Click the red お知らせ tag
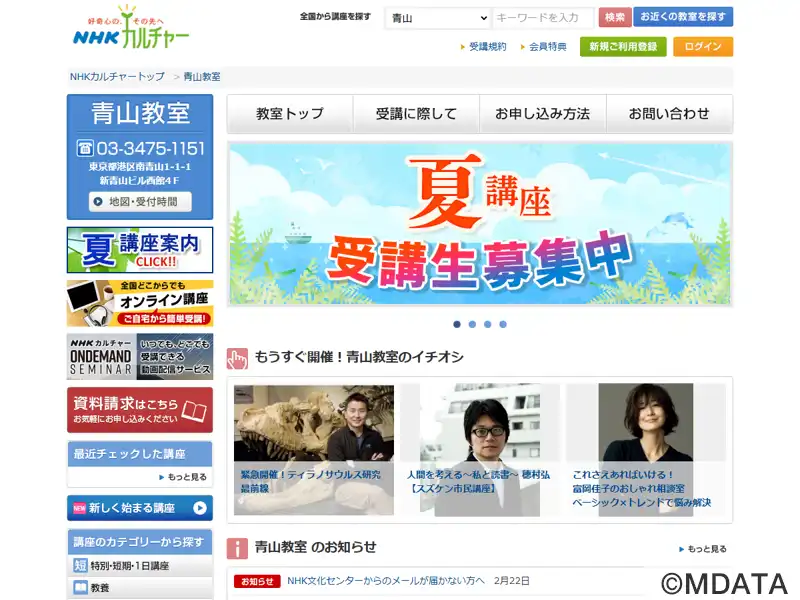This screenshot has height=600, width=800. [257, 581]
